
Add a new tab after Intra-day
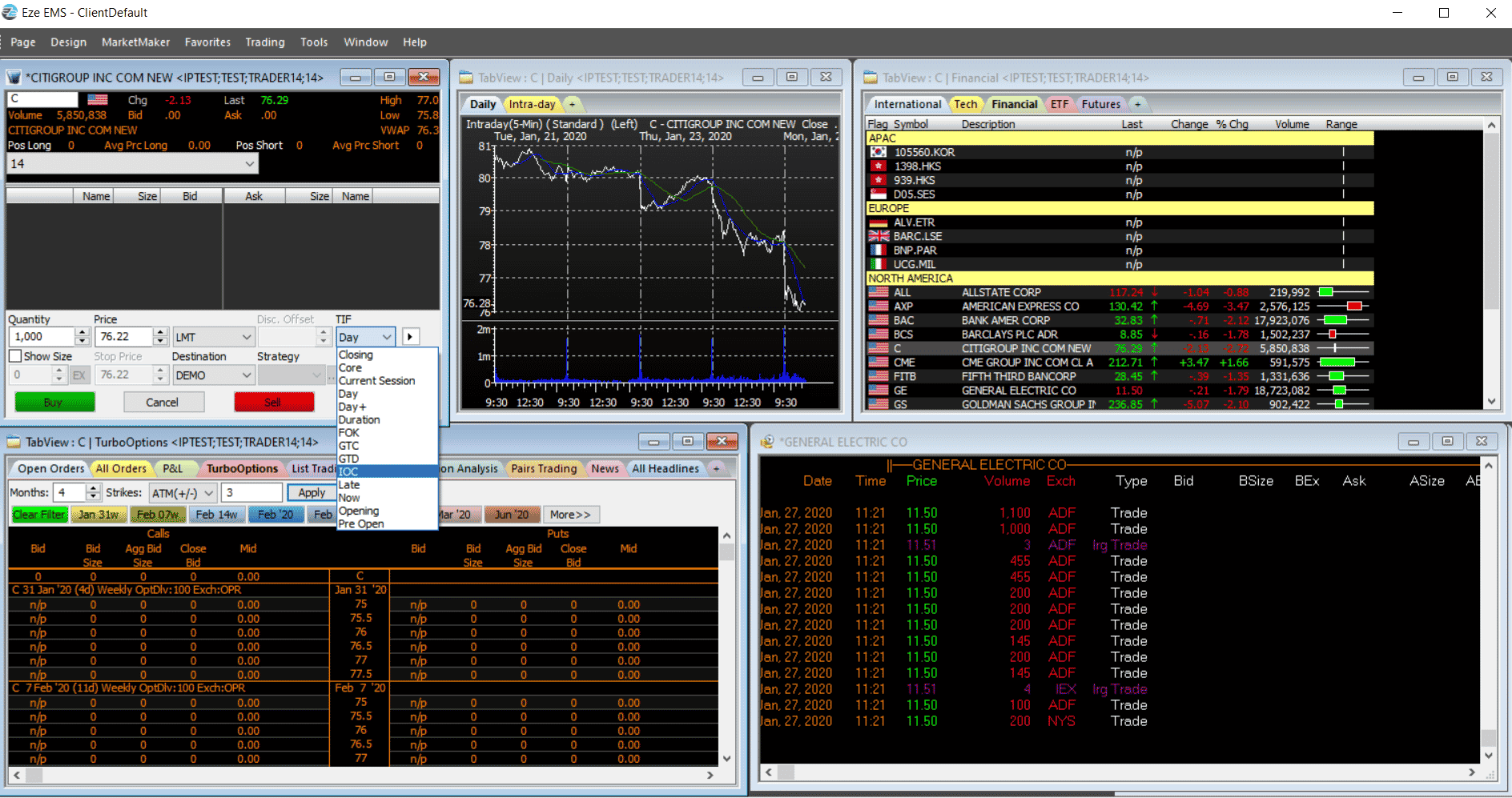[573, 104]
